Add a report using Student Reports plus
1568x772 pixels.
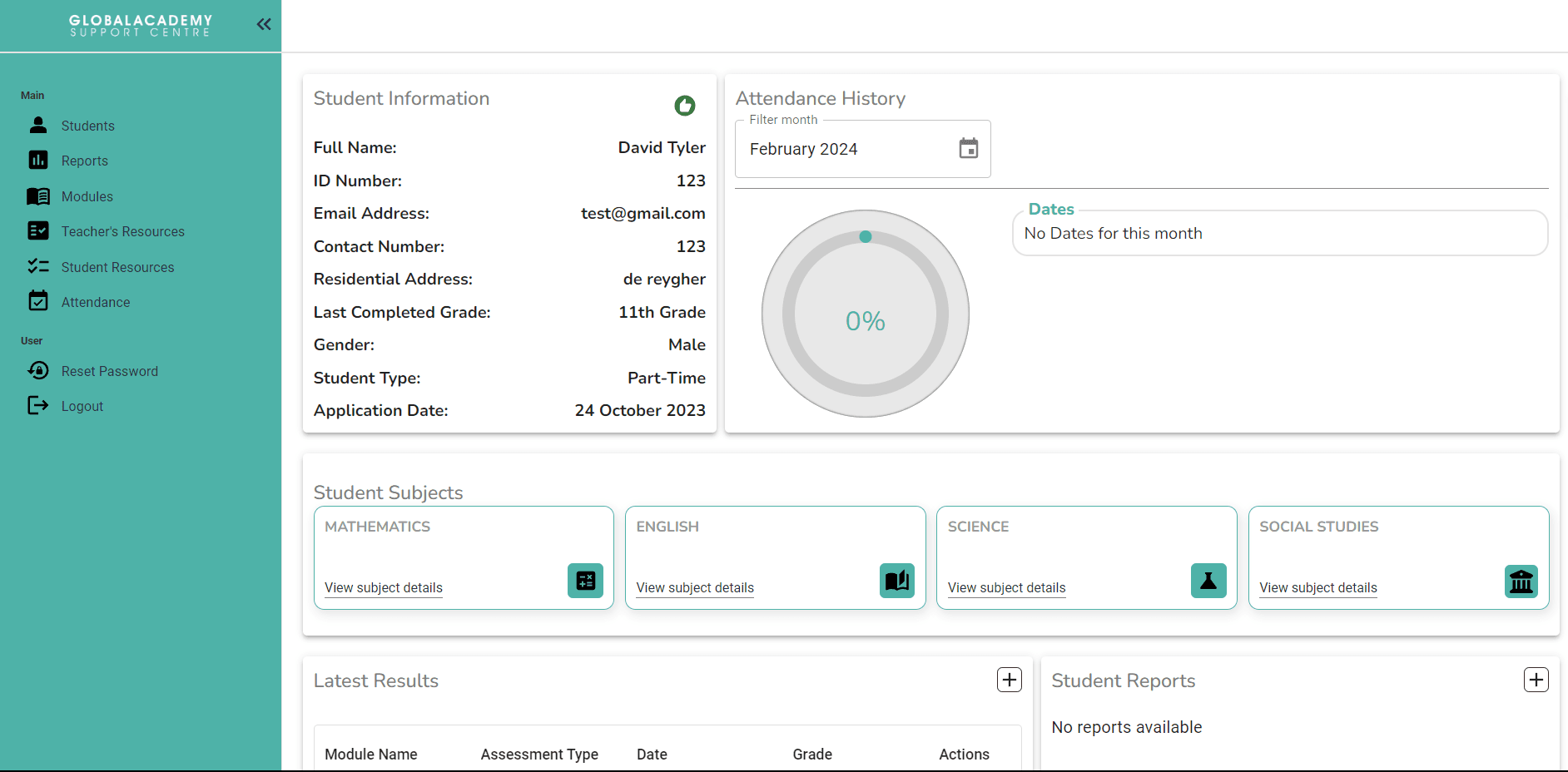tap(1536, 680)
